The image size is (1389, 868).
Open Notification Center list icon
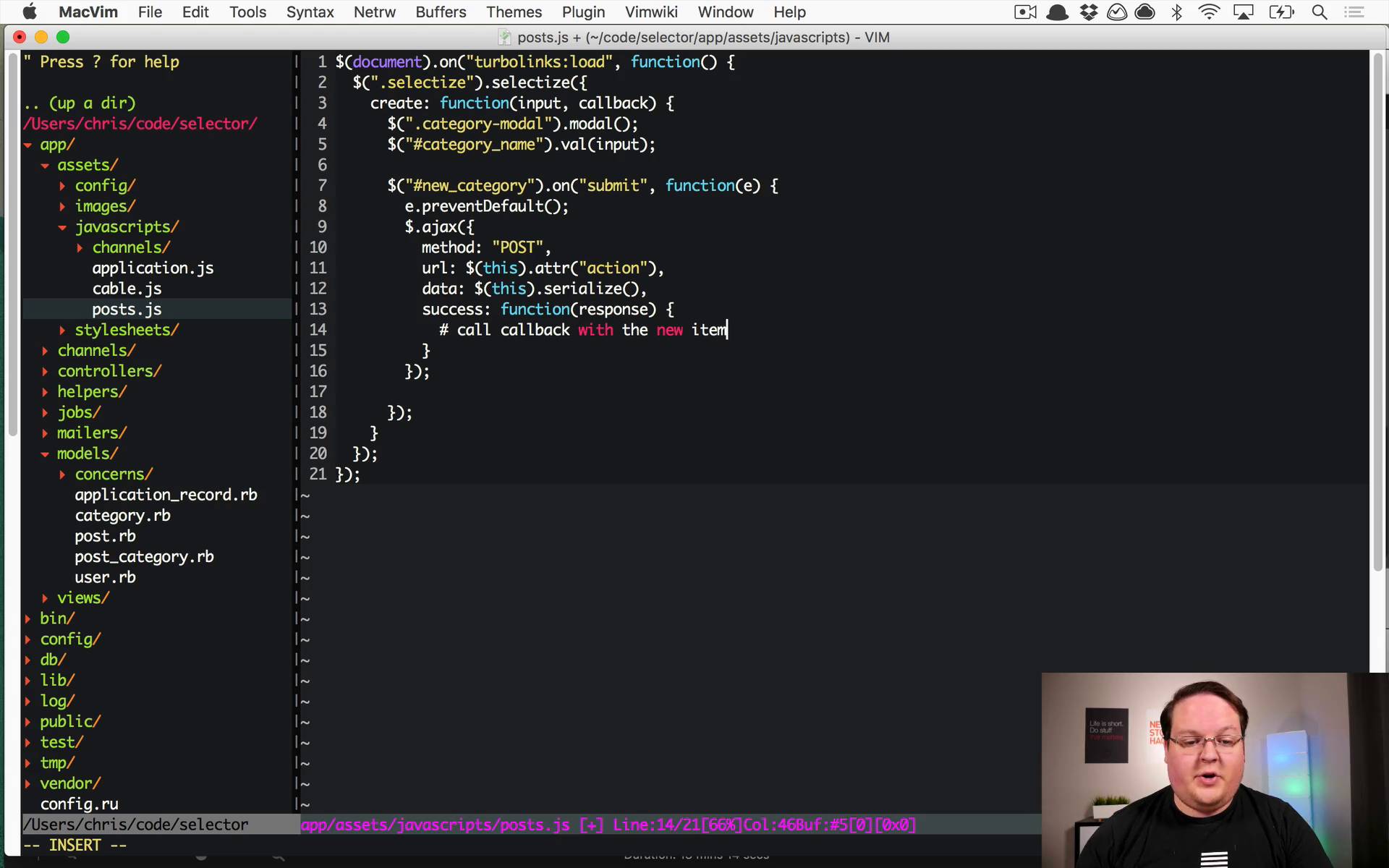tap(1354, 12)
